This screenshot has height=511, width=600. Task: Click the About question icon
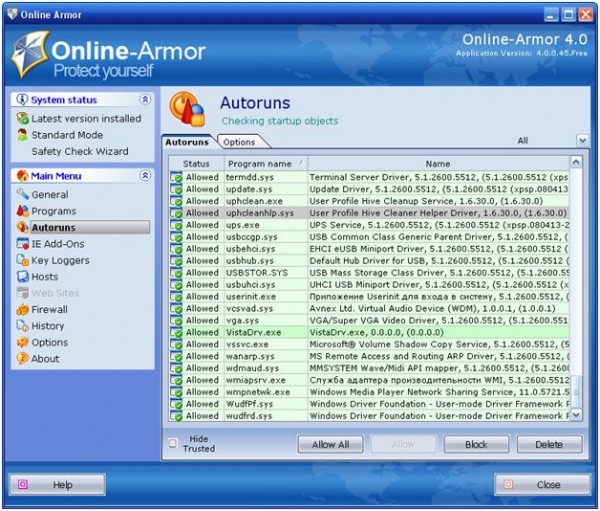[x=23, y=359]
